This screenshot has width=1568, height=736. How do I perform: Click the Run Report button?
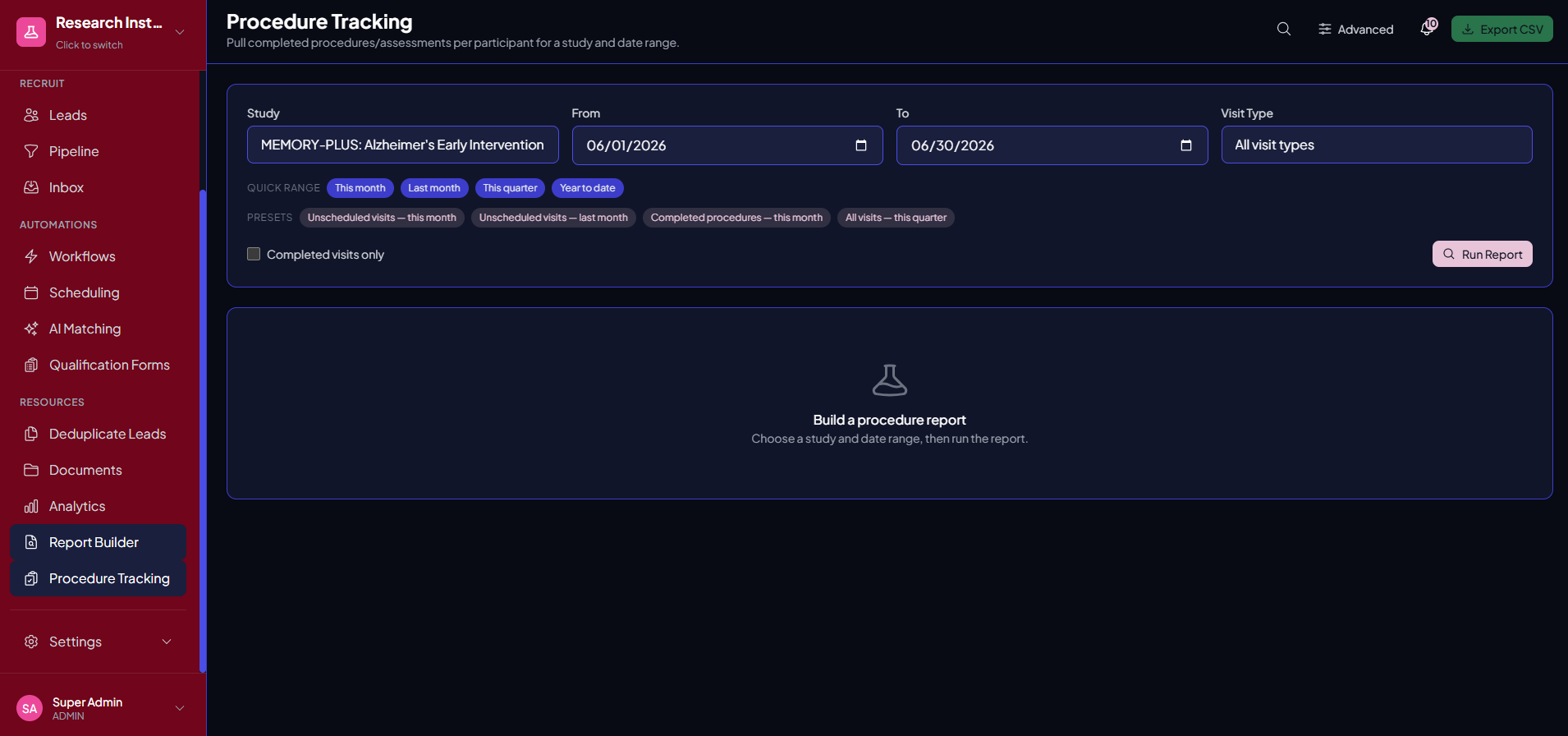1483,254
